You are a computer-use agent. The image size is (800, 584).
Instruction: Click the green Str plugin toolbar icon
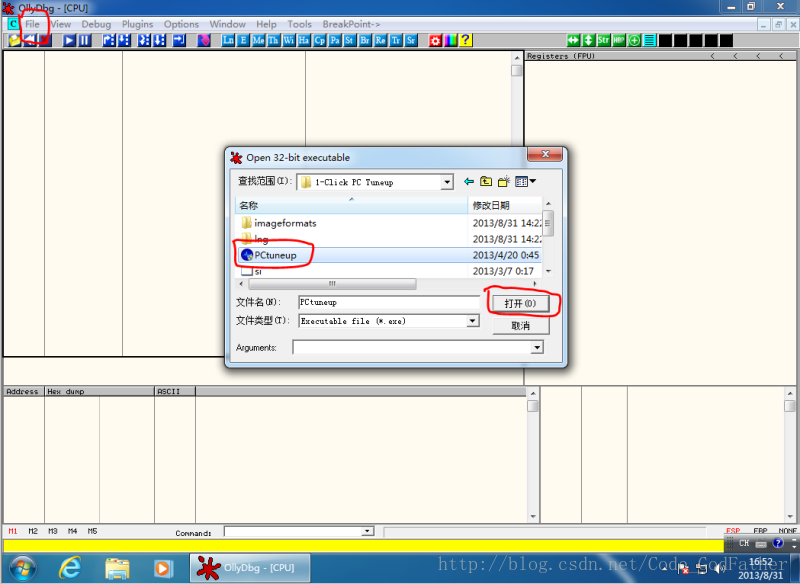coord(604,40)
